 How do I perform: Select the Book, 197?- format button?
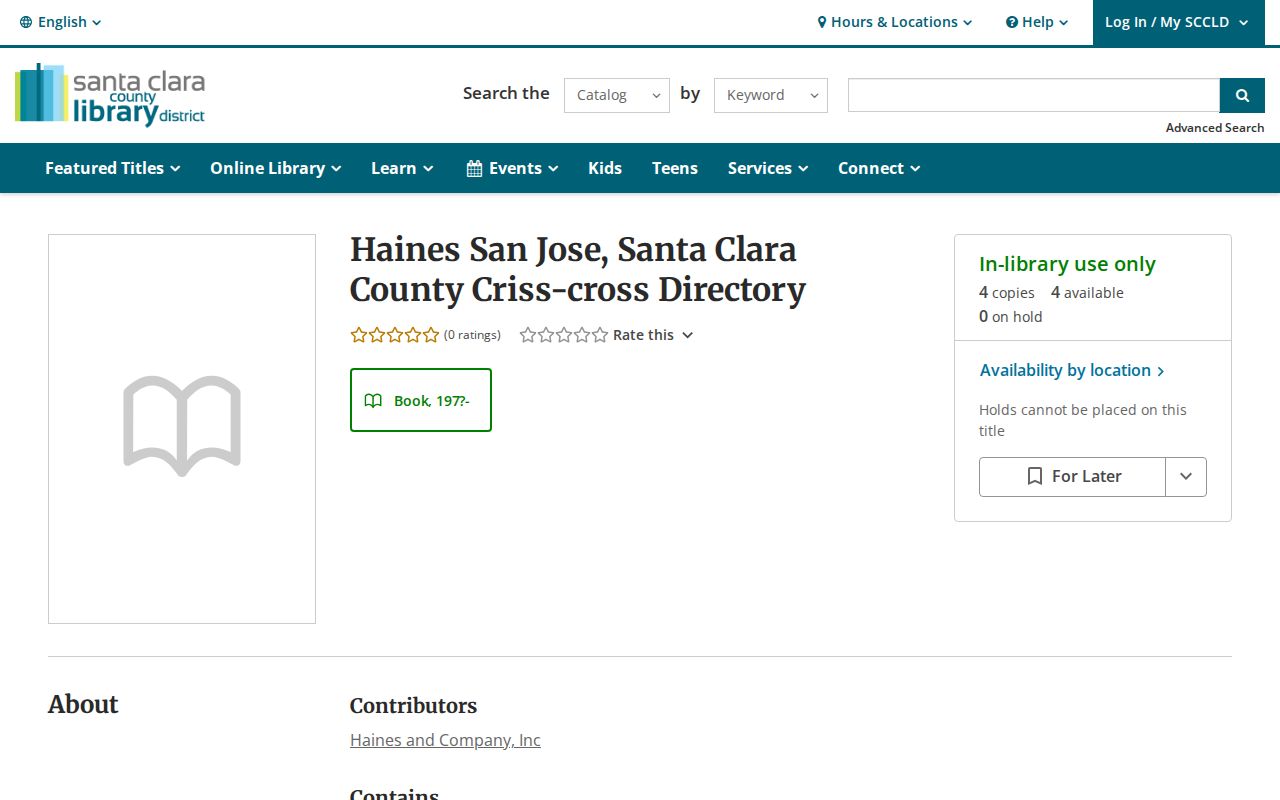[x=421, y=400]
